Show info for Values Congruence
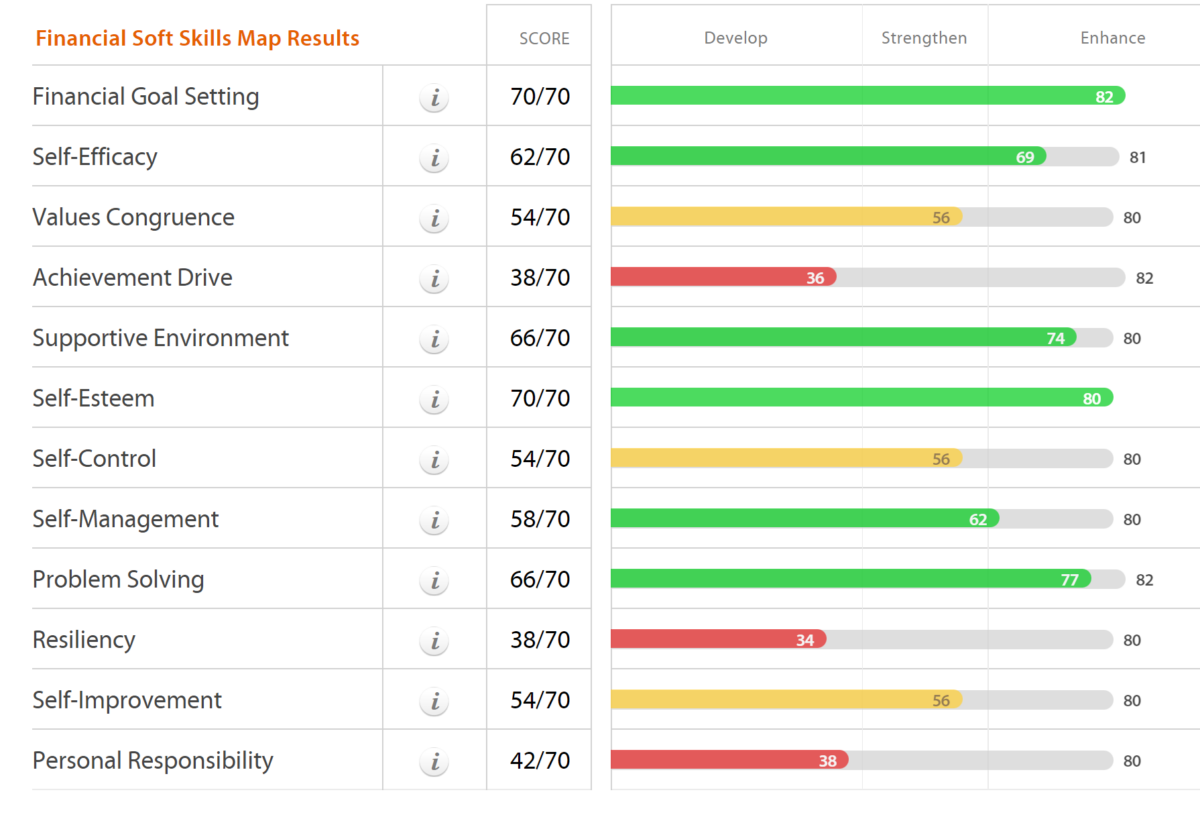This screenshot has height=821, width=1200. 434,219
